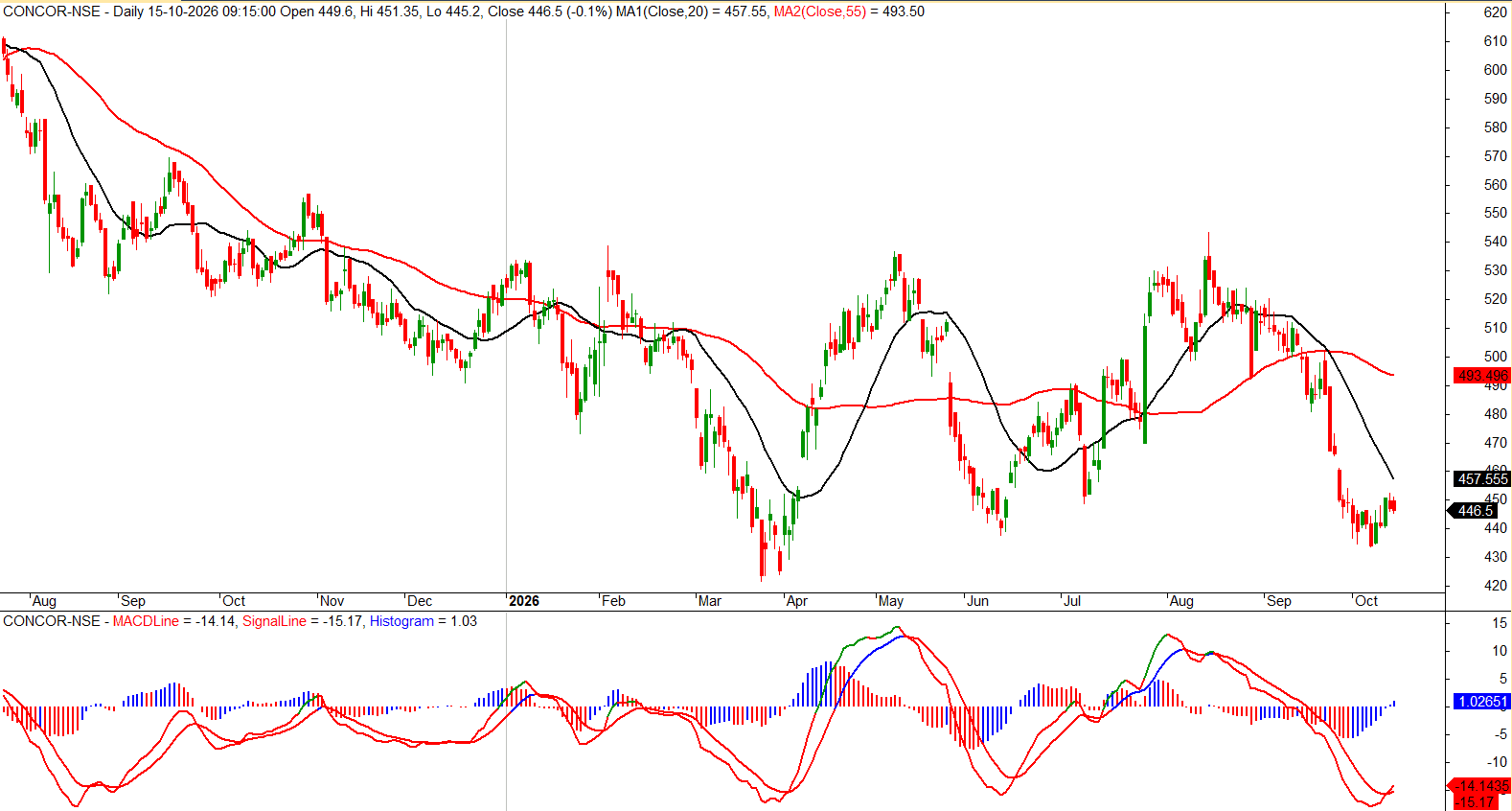Screen dimensions: 1512x811
Task: Click the 620 price axis label
Action: coord(1495,12)
